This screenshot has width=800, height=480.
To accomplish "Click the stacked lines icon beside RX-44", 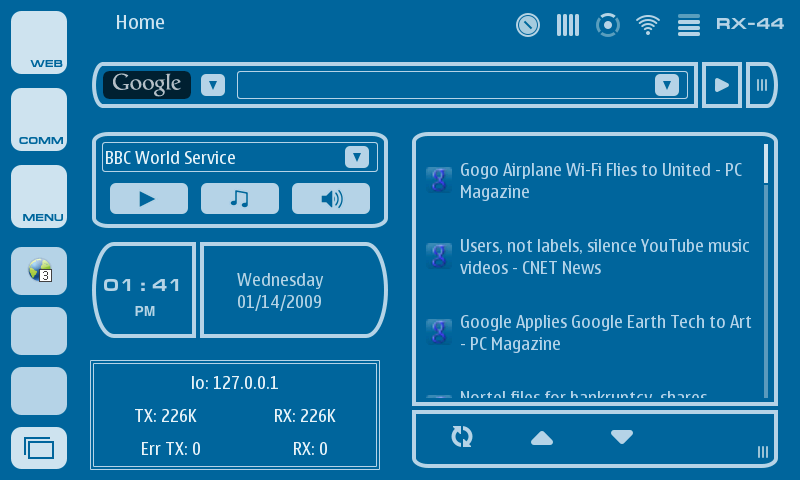I will point(688,25).
